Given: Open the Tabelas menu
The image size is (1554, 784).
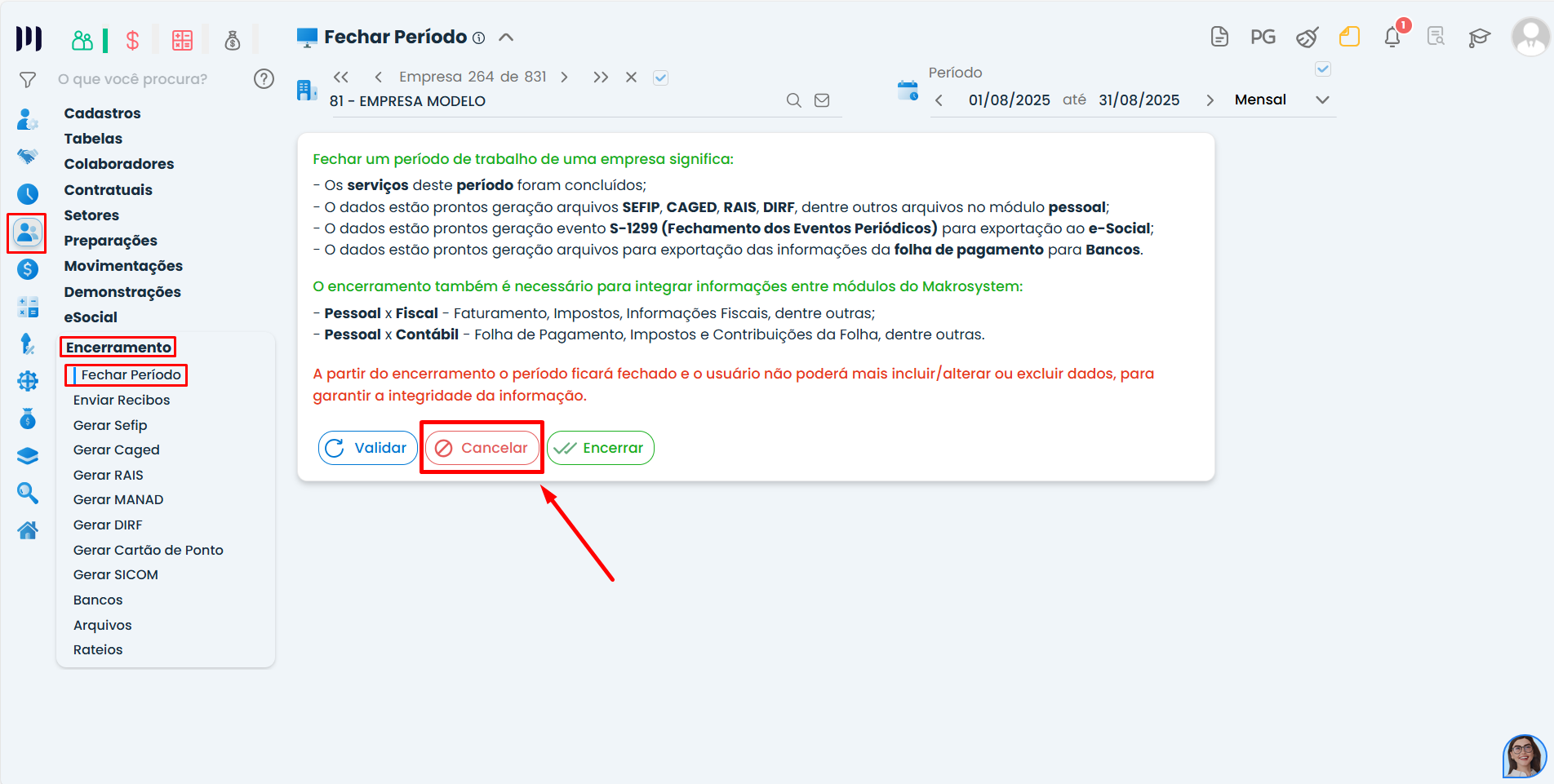Looking at the screenshot, I should tap(93, 139).
